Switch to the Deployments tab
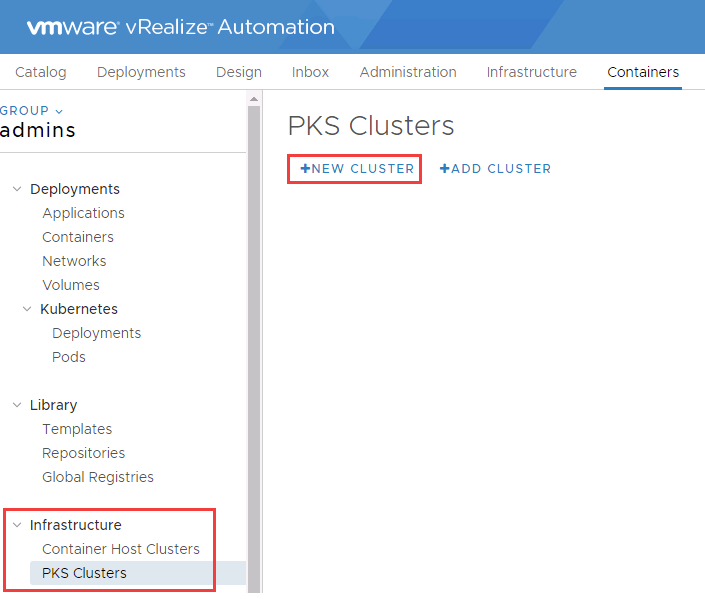This screenshot has height=599, width=705. point(141,72)
